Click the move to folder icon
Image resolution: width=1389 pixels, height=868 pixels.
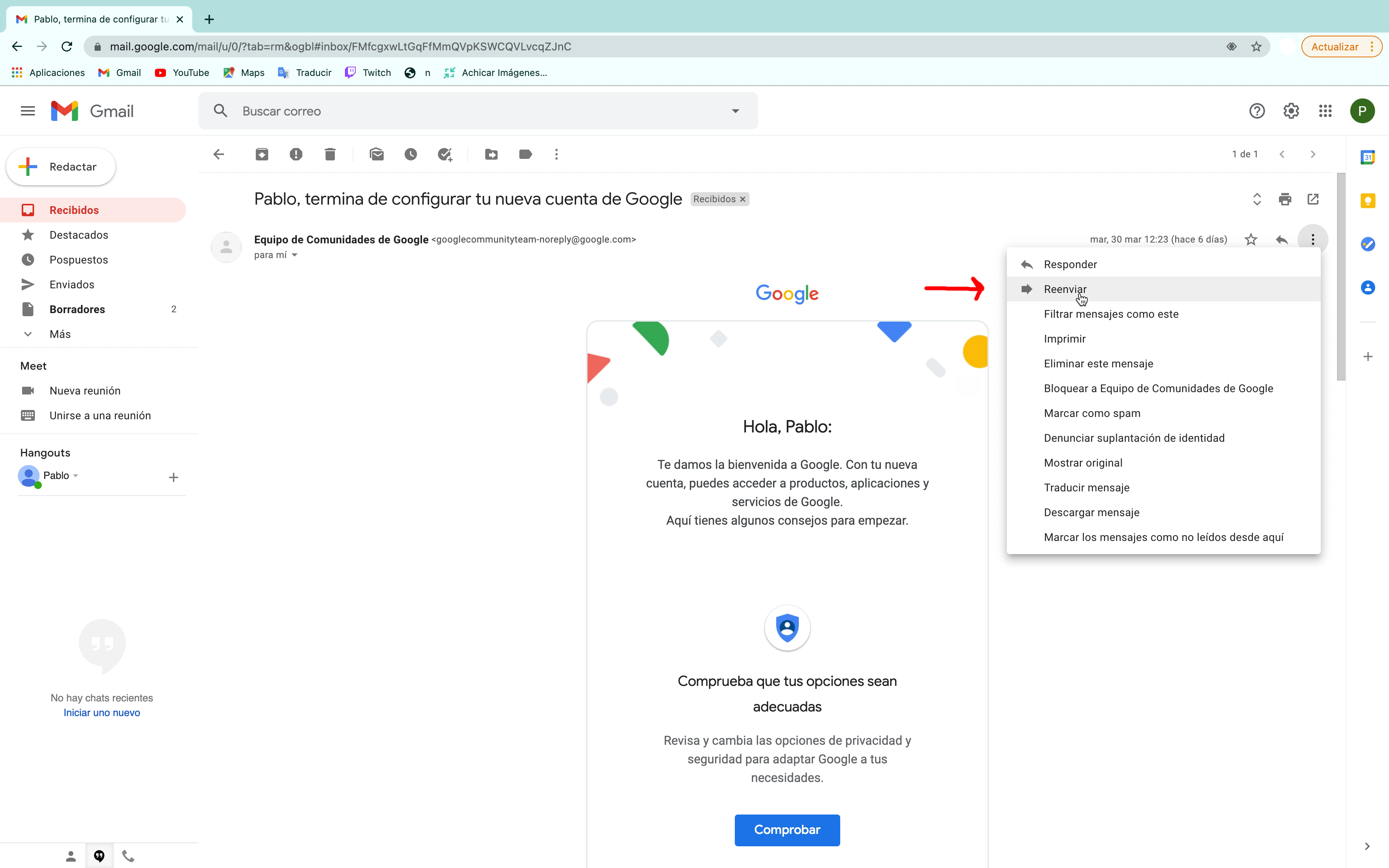(x=491, y=154)
